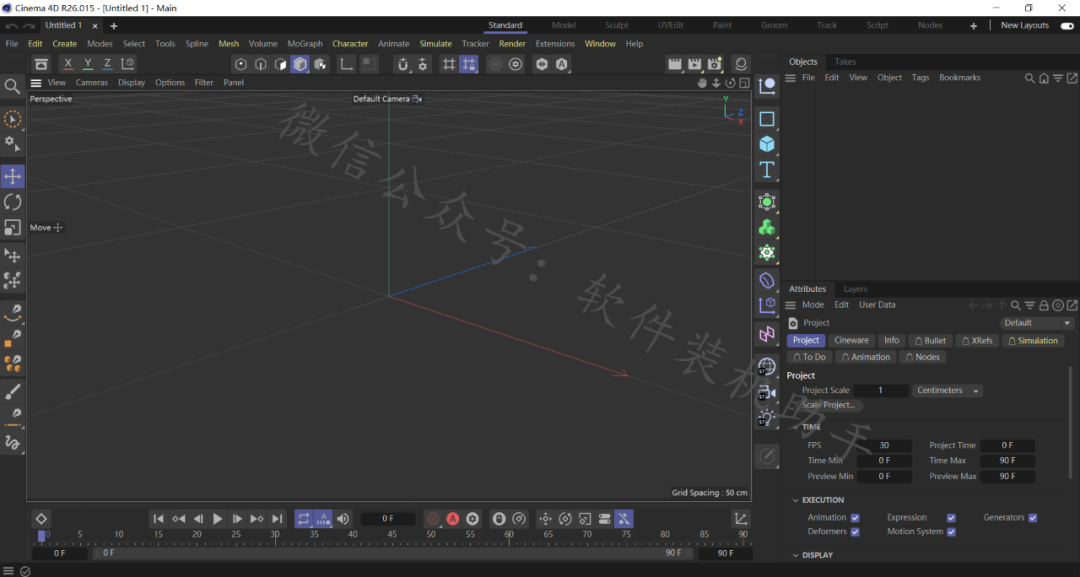Select the Move tool in left toolbar

tap(12, 176)
